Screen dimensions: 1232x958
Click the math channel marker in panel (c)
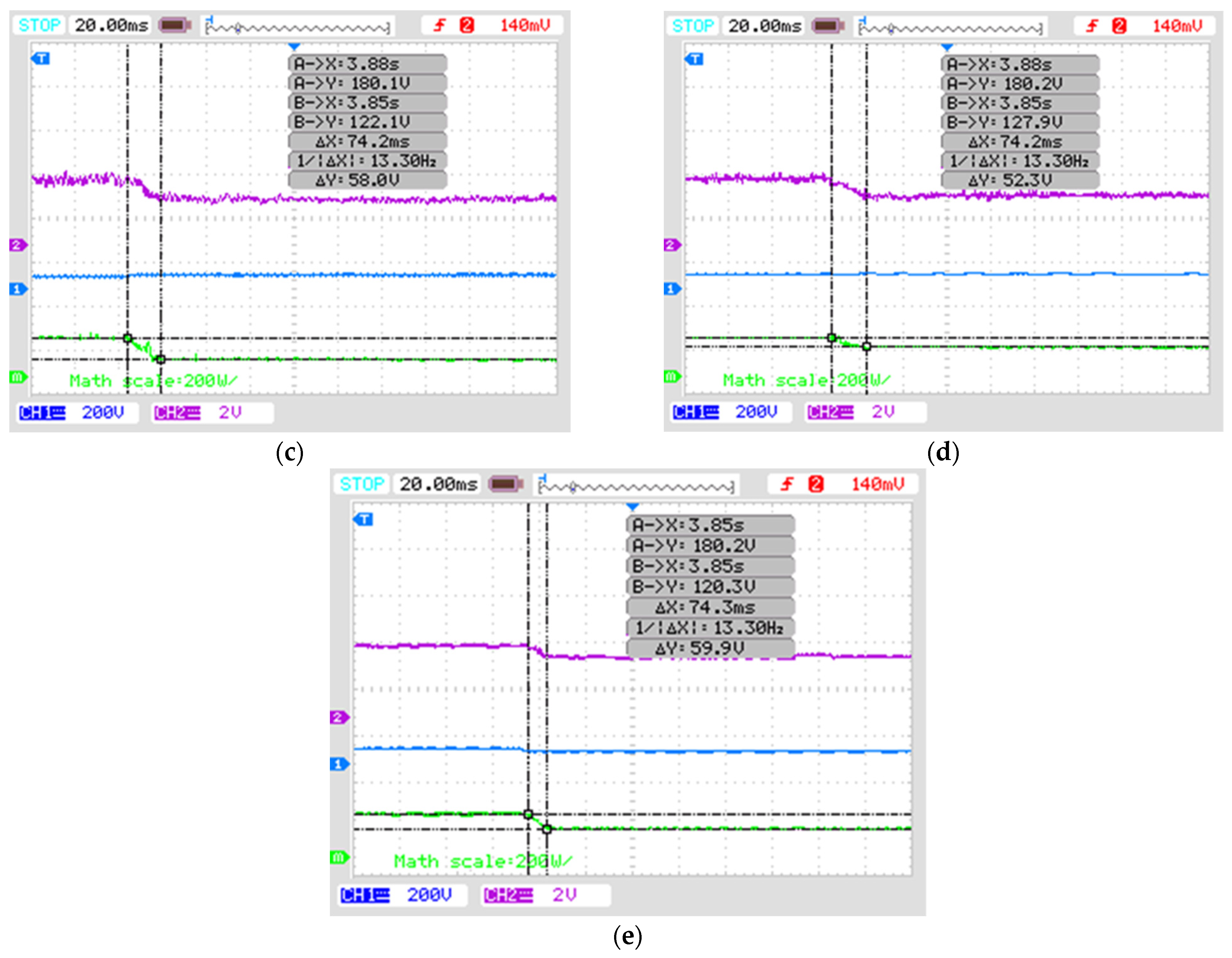[x=17, y=376]
